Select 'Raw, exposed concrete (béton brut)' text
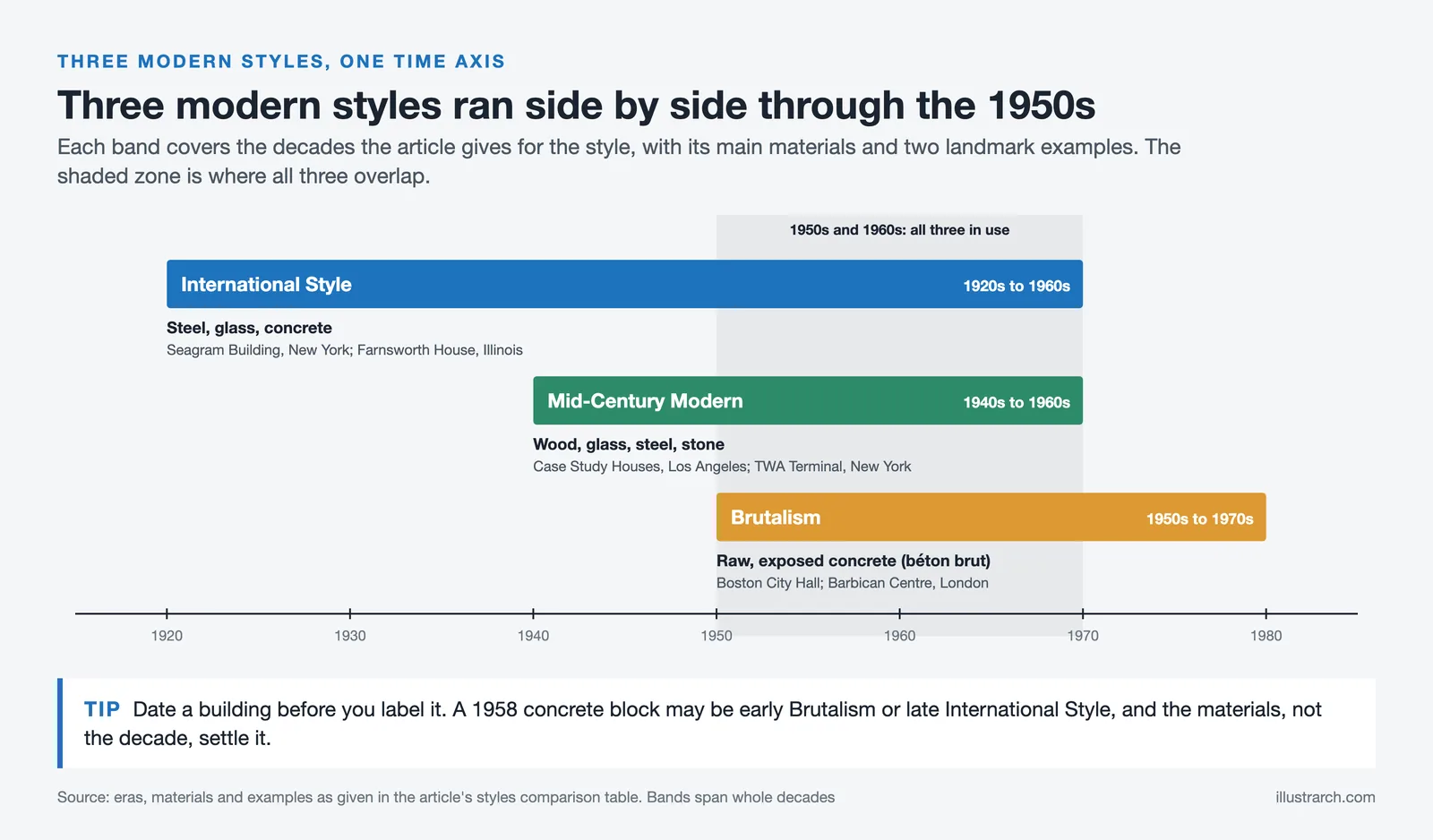Screen dimensions: 1433x840 click(854, 561)
